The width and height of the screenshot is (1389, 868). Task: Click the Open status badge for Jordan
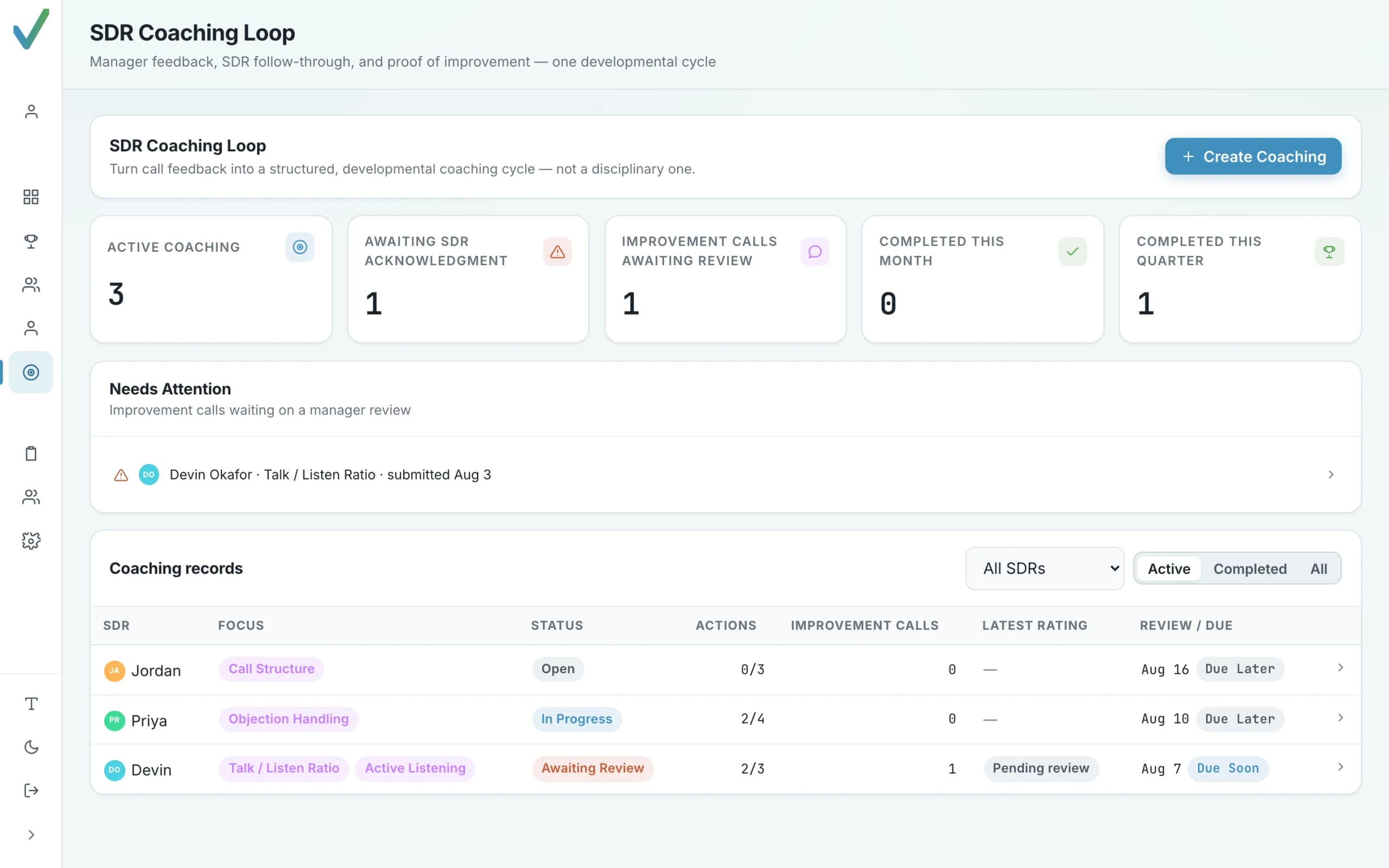[558, 669]
